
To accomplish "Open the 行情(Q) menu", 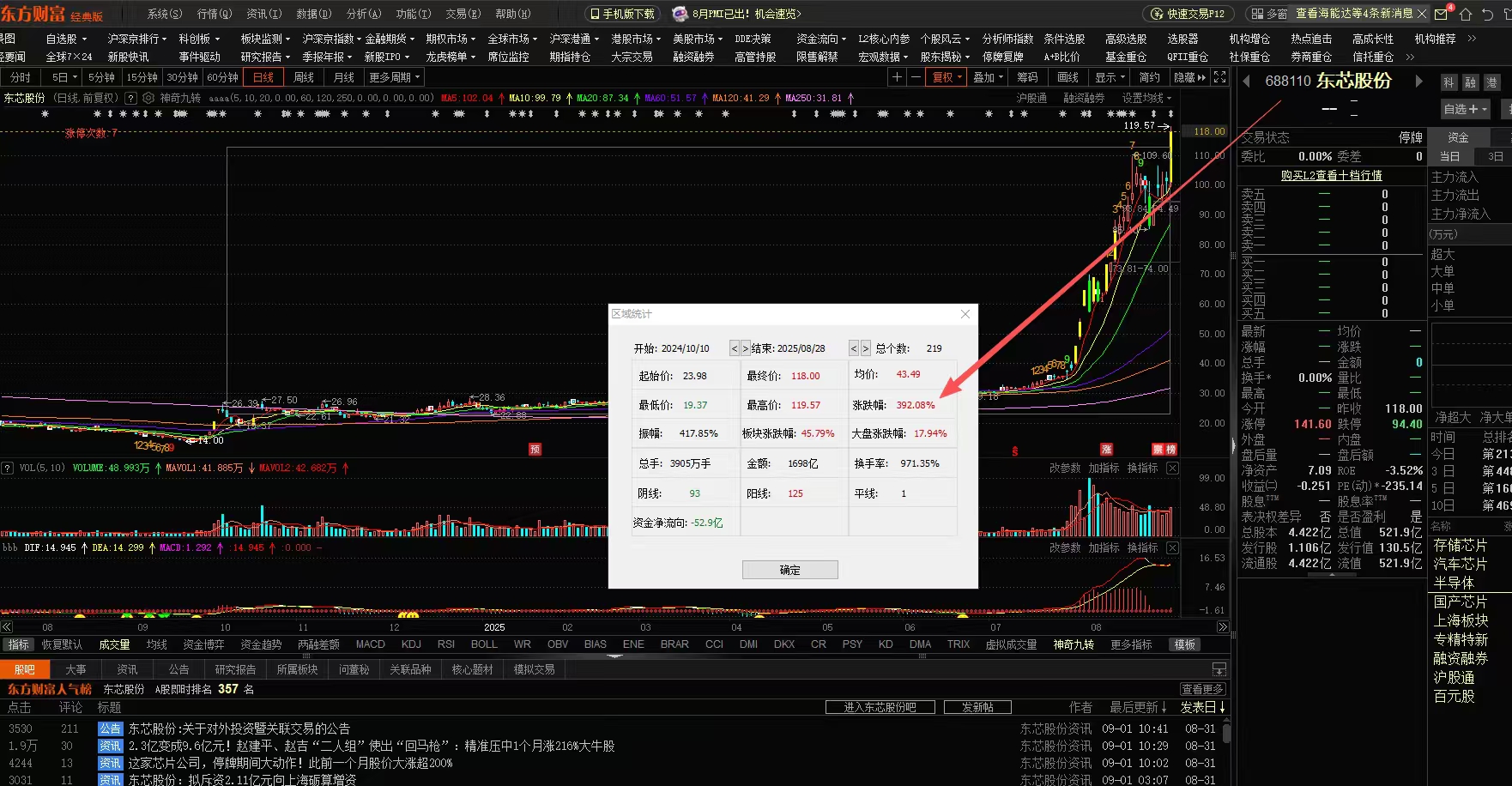I will pyautogui.click(x=215, y=14).
